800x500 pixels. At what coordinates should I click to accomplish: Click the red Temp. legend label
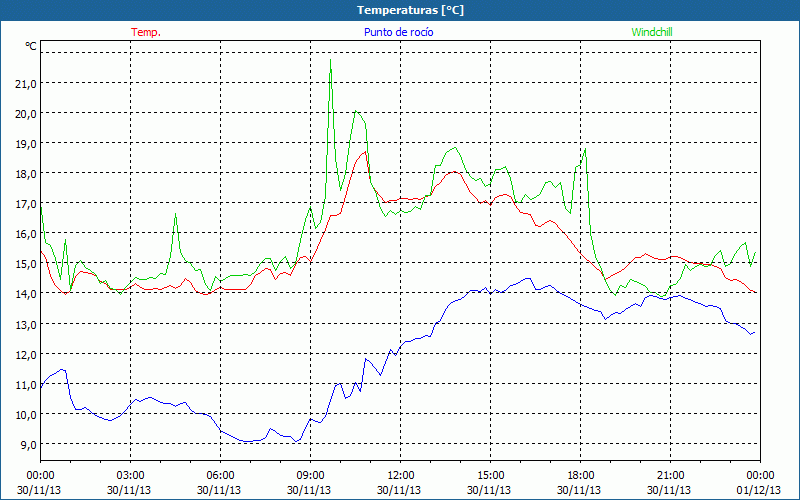(x=146, y=32)
